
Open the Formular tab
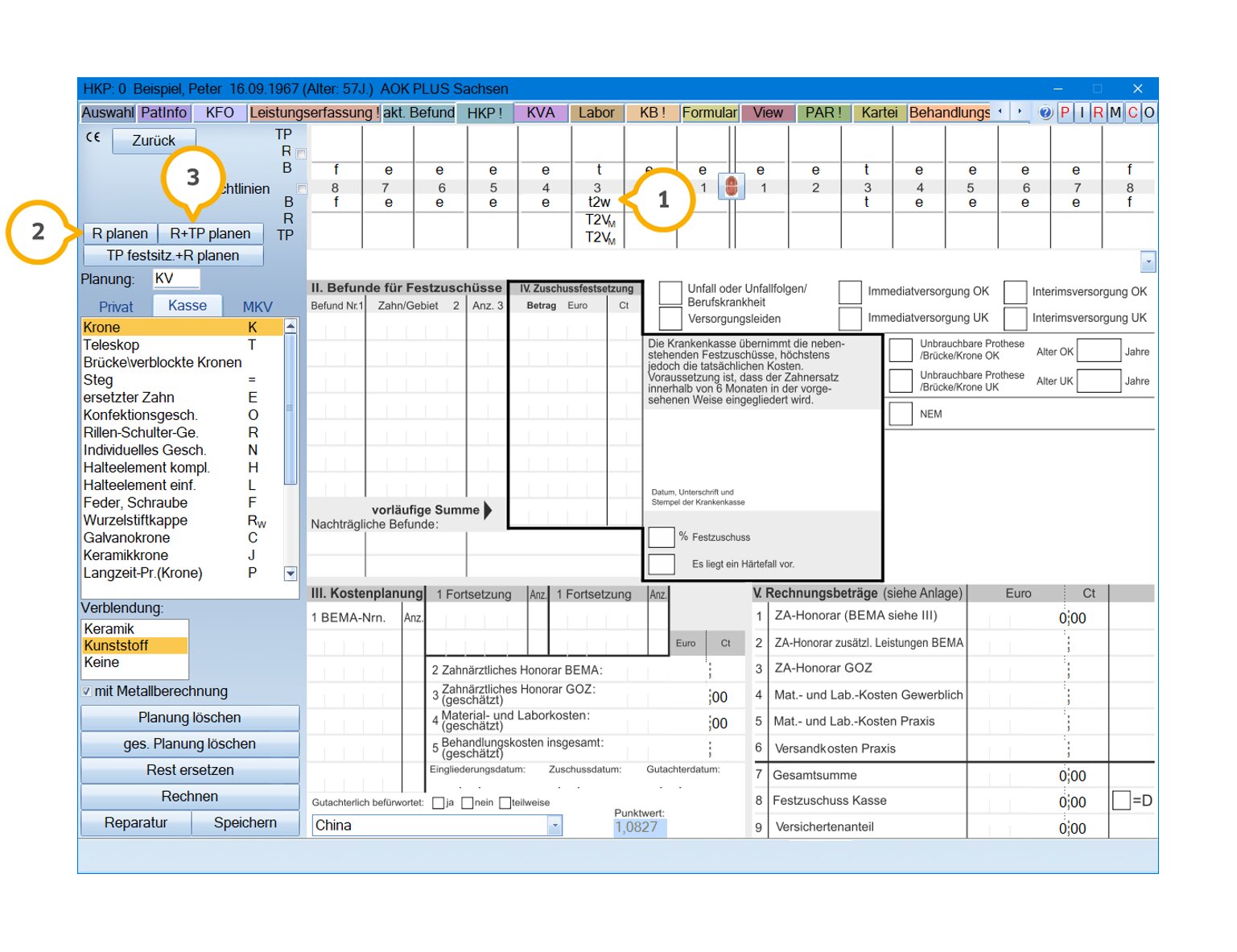[710, 113]
